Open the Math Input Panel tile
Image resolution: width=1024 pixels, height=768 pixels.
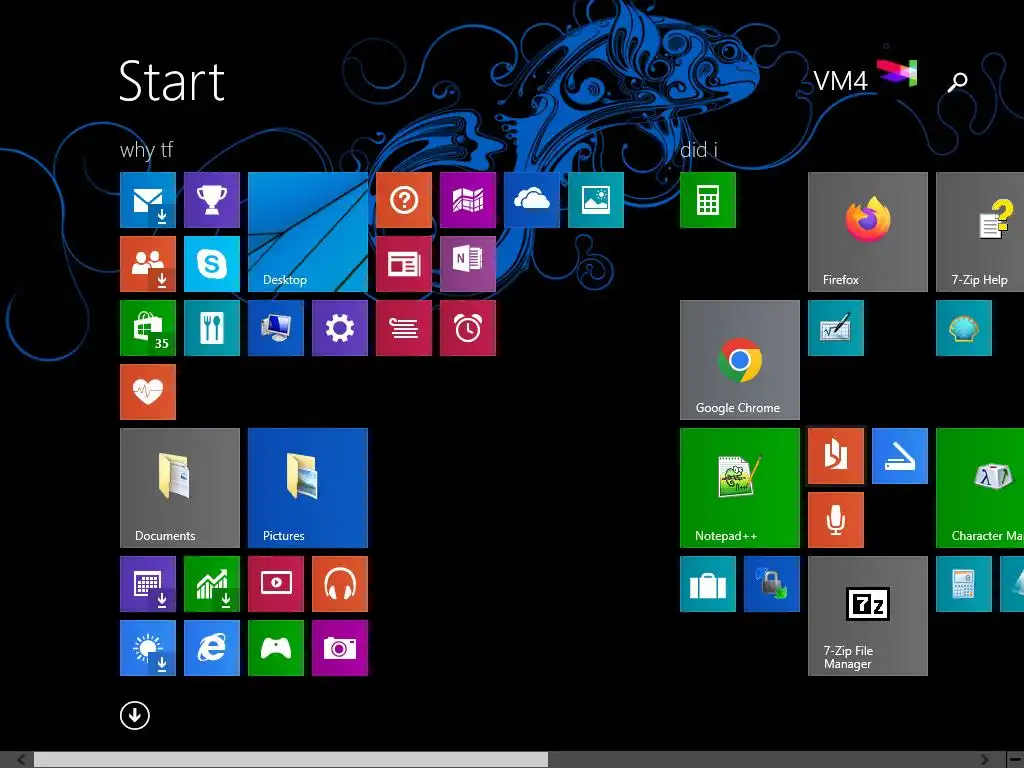pos(836,328)
